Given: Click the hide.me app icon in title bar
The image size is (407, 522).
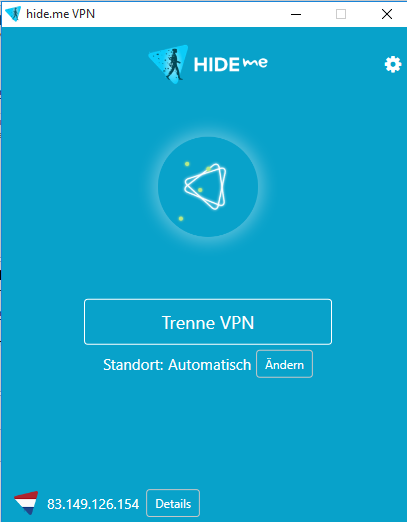Looking at the screenshot, I should coord(13,14).
